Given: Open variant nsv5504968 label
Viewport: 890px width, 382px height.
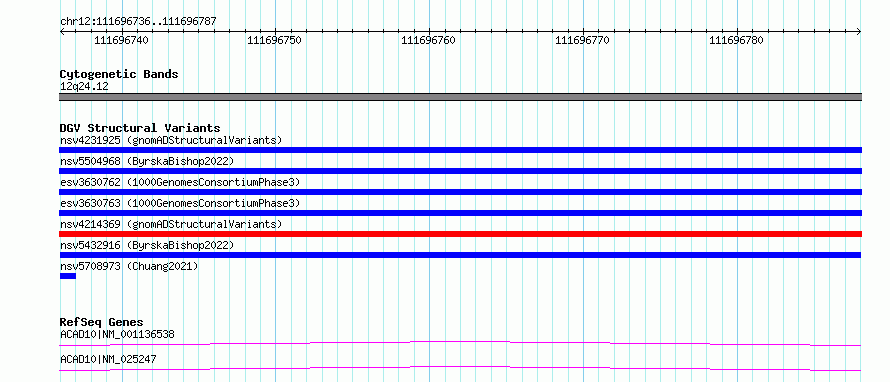Looking at the screenshot, I should (147, 161).
